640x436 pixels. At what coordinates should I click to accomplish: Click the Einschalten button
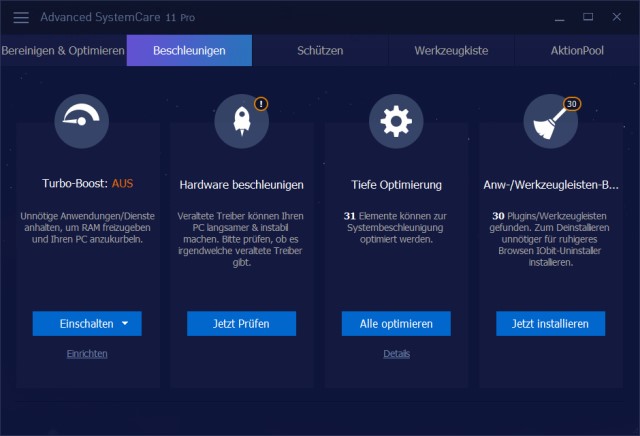click(x=87, y=324)
